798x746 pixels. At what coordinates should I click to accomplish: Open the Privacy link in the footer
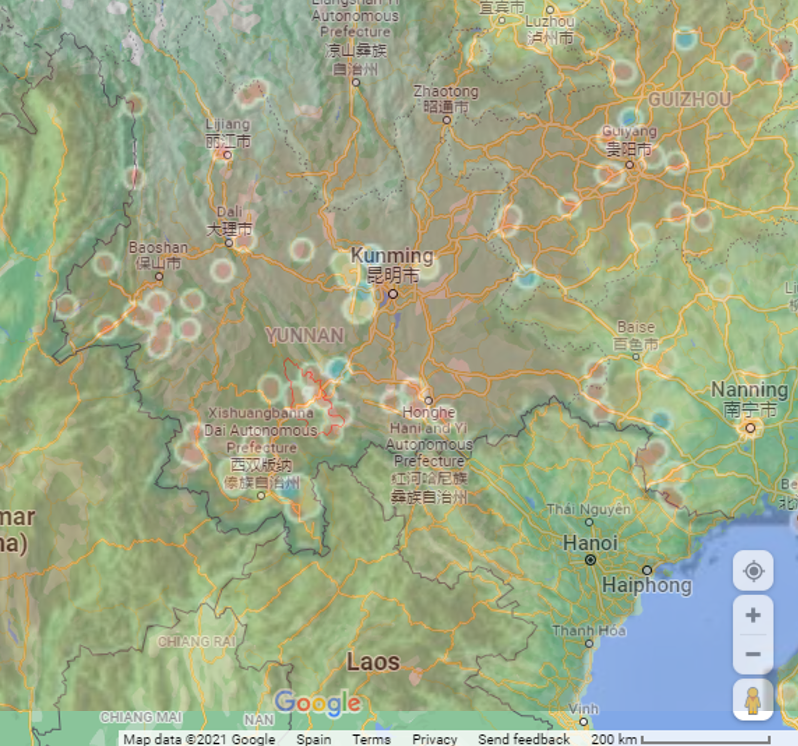(x=434, y=739)
